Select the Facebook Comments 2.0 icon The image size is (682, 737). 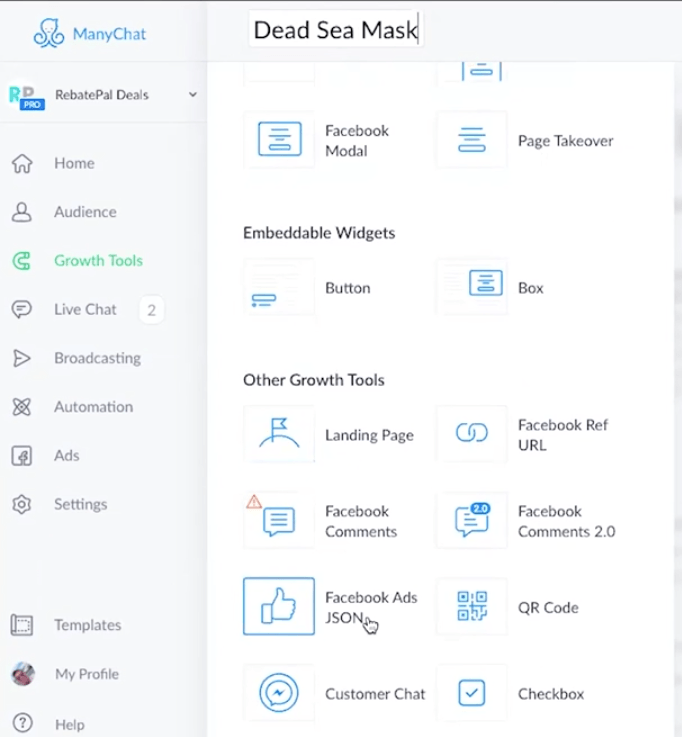pyautogui.click(x=471, y=520)
